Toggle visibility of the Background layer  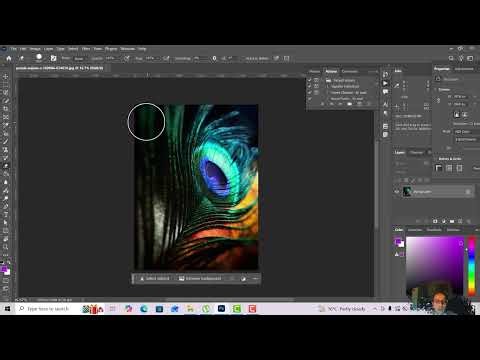click(x=397, y=192)
